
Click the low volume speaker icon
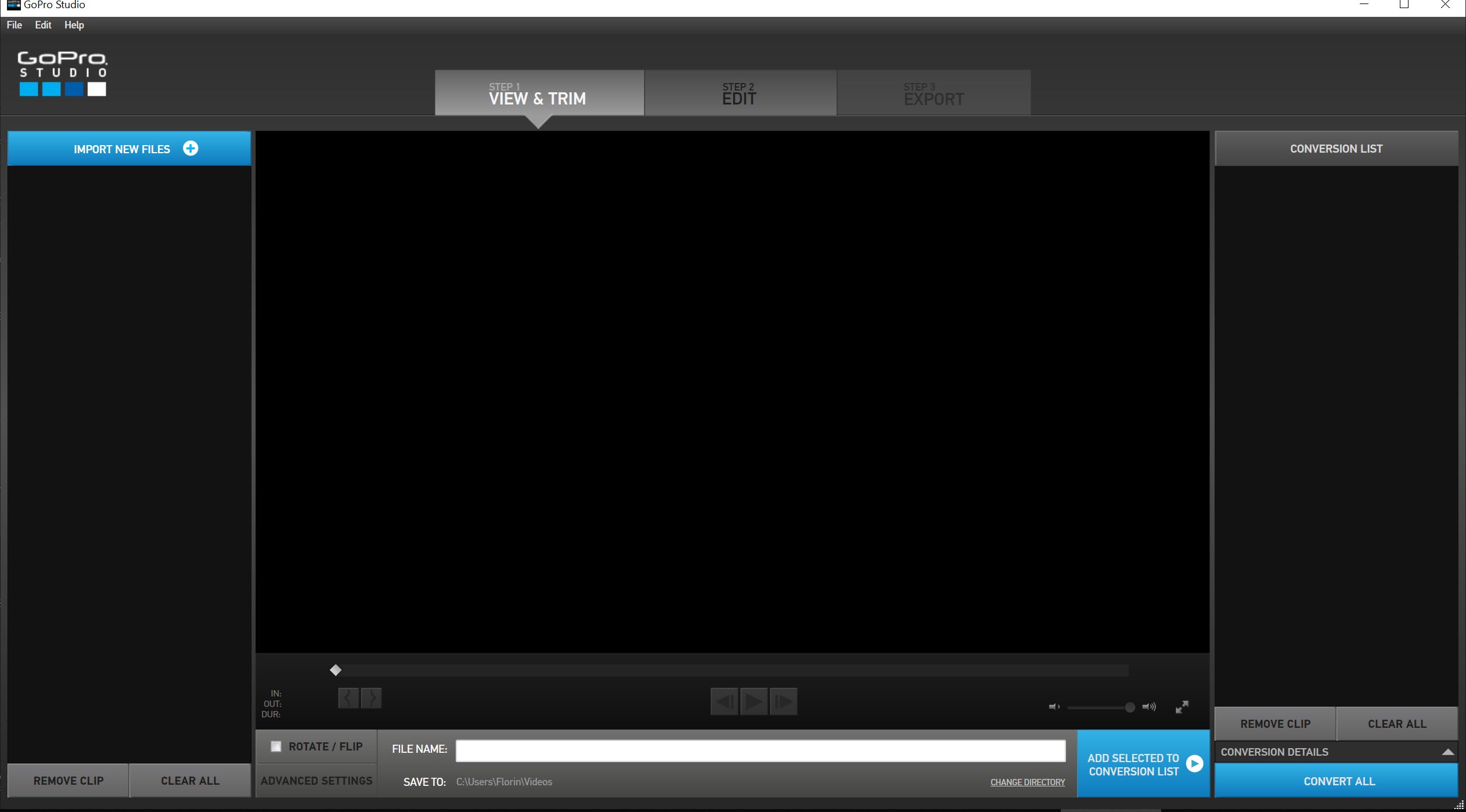[x=1054, y=706]
